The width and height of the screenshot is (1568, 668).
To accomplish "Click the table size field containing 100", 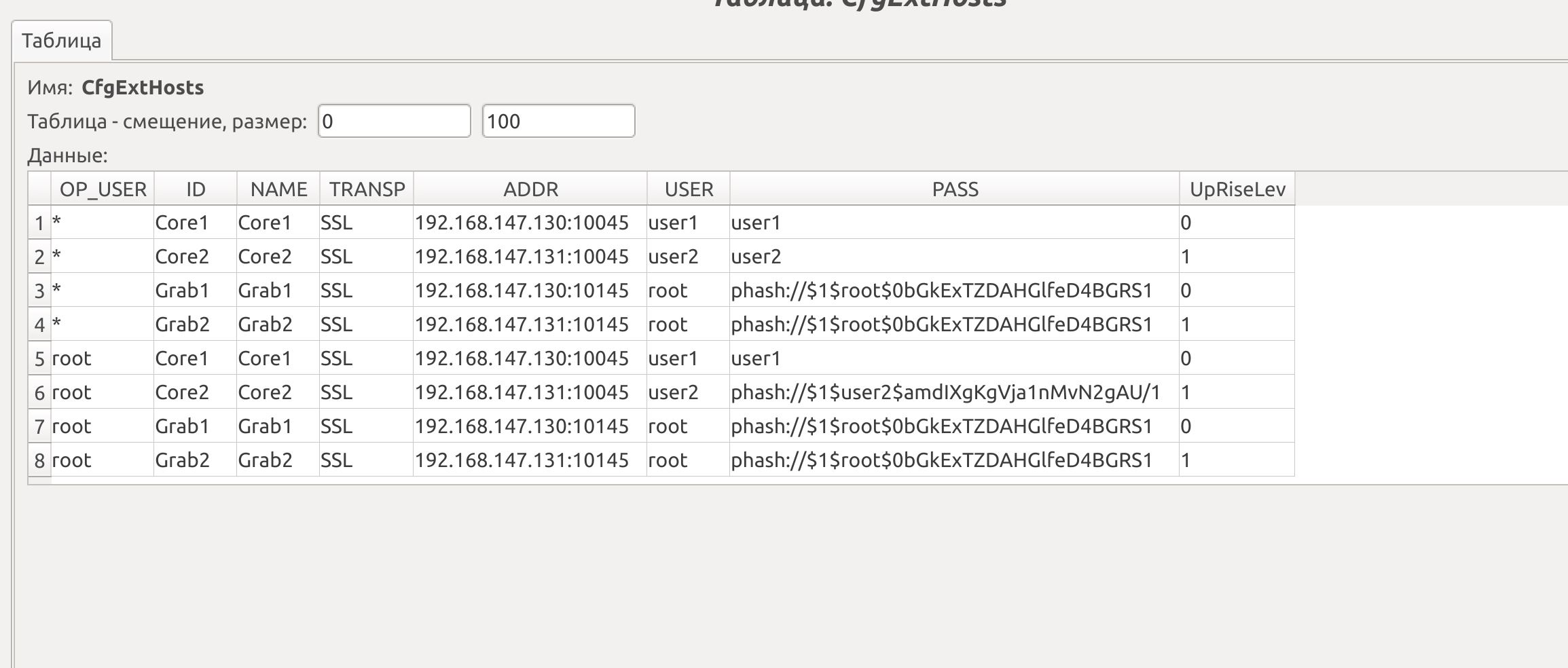I will 558,122.
